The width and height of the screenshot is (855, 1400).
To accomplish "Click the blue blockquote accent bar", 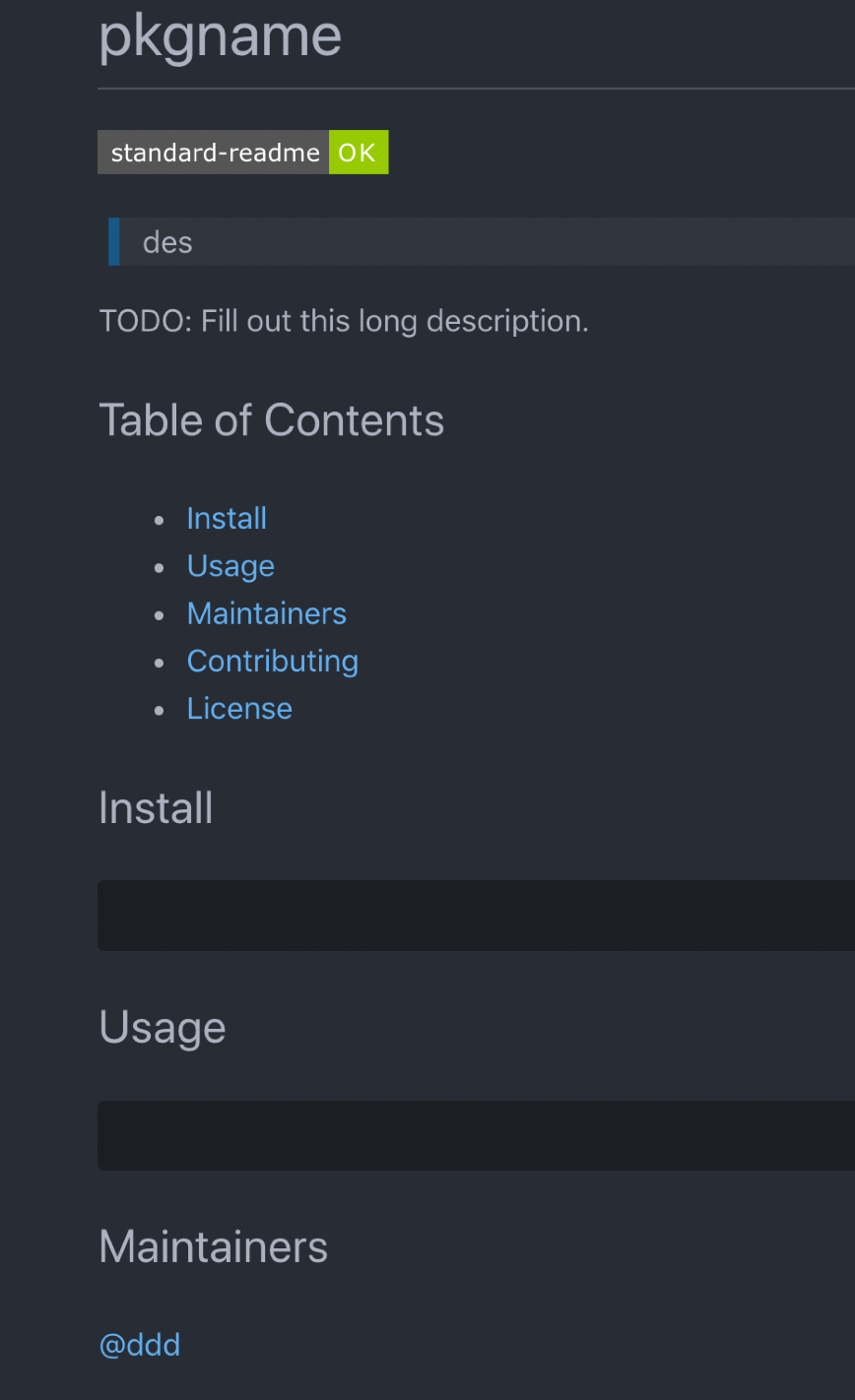I will coord(113,242).
